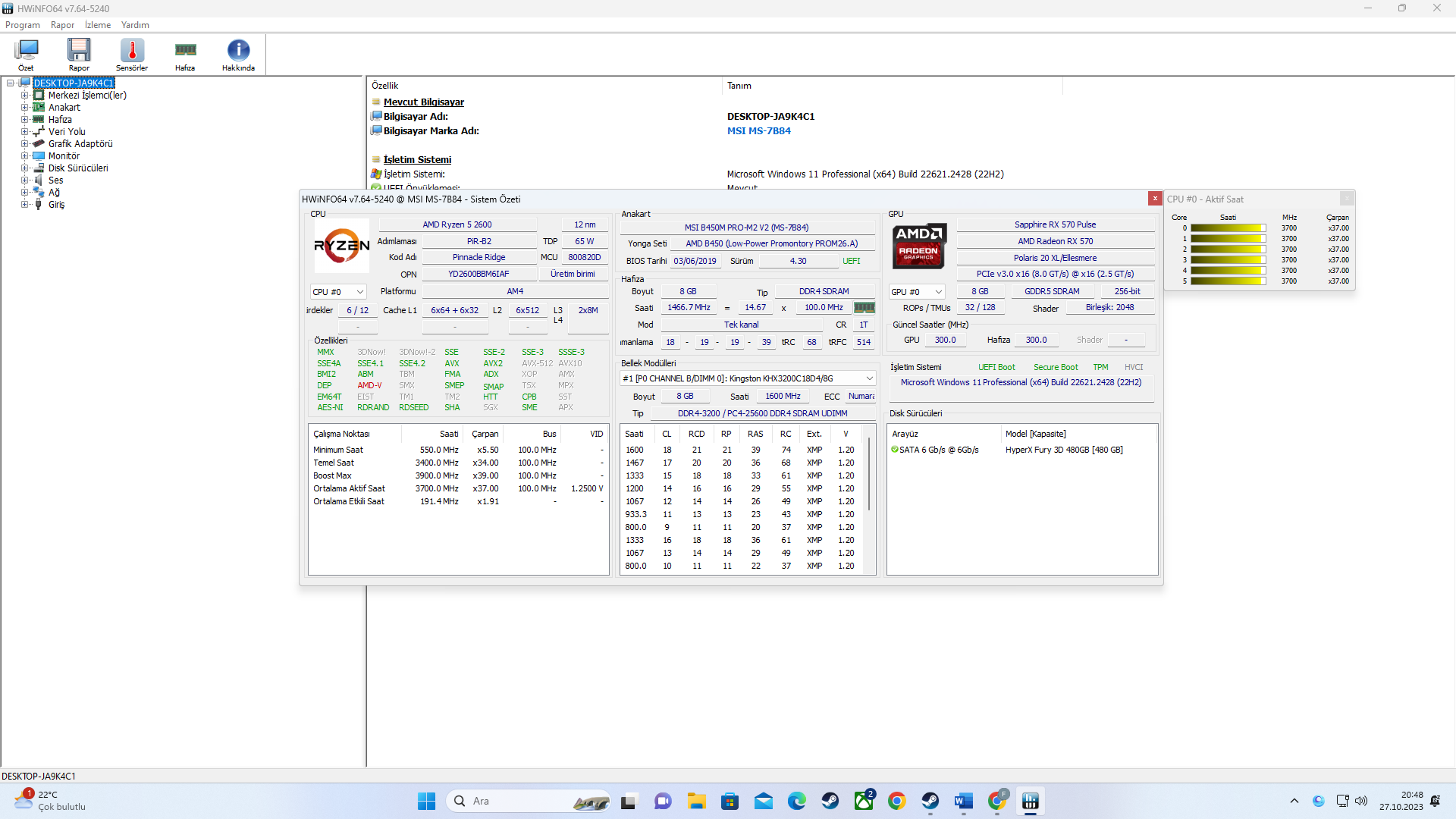
Task: Click the taskbar search box
Action: 529,801
